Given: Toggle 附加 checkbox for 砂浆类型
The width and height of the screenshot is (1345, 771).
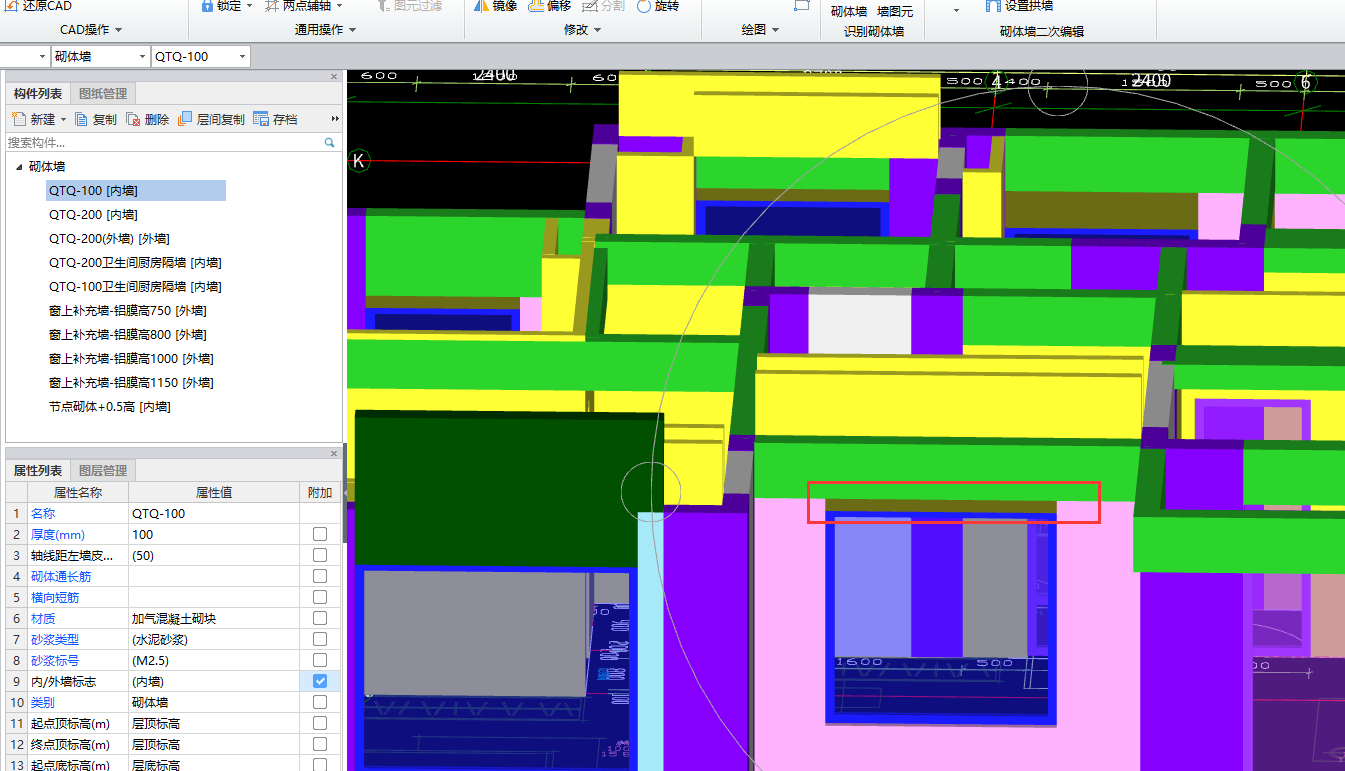Looking at the screenshot, I should click(320, 639).
